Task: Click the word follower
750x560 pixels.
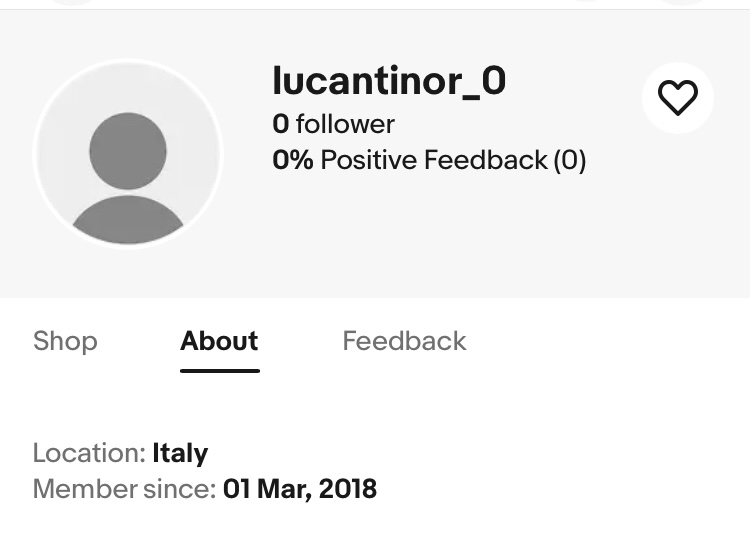Action: click(345, 124)
